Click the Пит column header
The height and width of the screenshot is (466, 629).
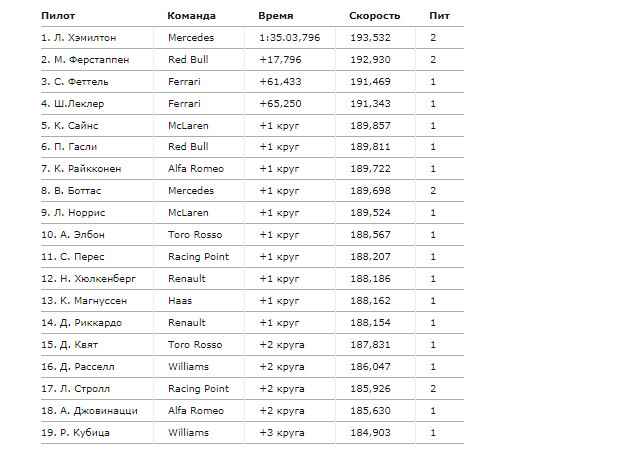click(438, 17)
